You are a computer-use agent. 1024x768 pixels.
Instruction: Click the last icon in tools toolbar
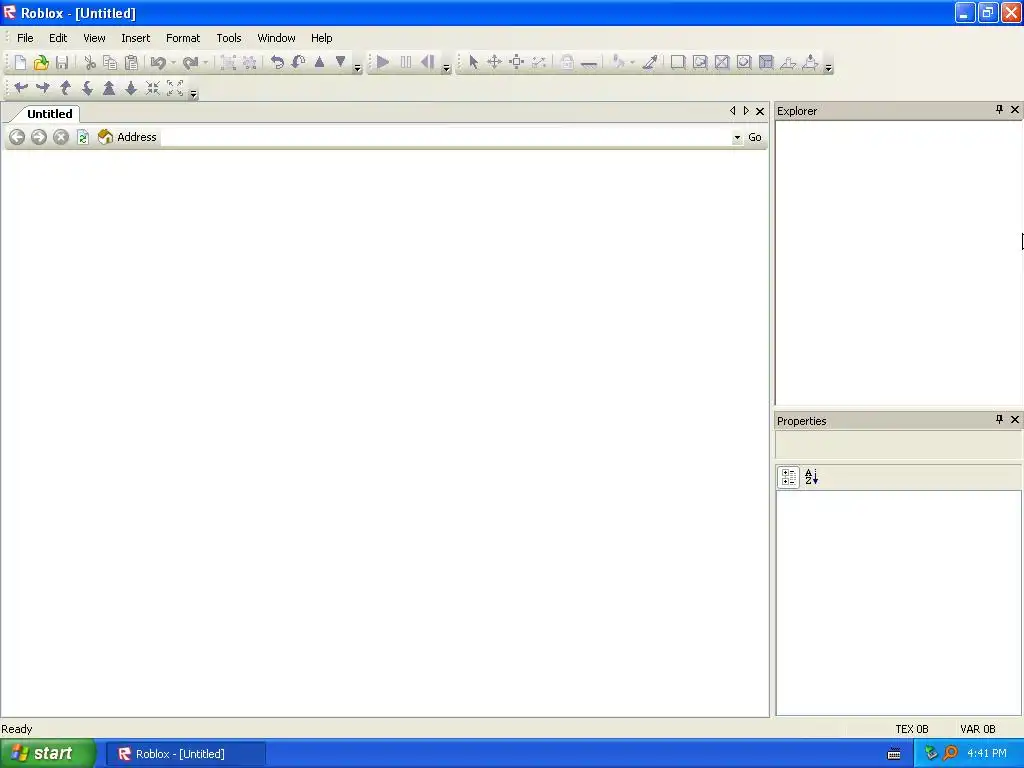point(810,63)
